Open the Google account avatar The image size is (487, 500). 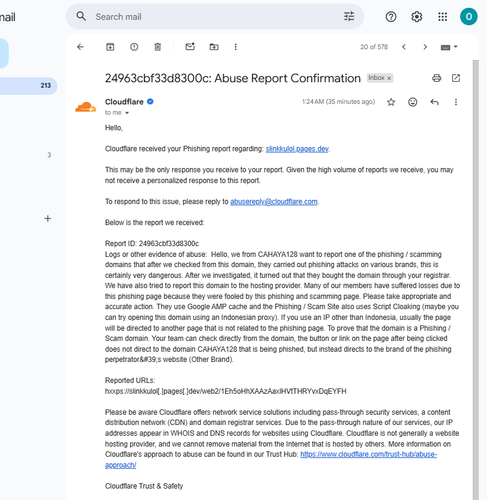pyautogui.click(x=469, y=16)
